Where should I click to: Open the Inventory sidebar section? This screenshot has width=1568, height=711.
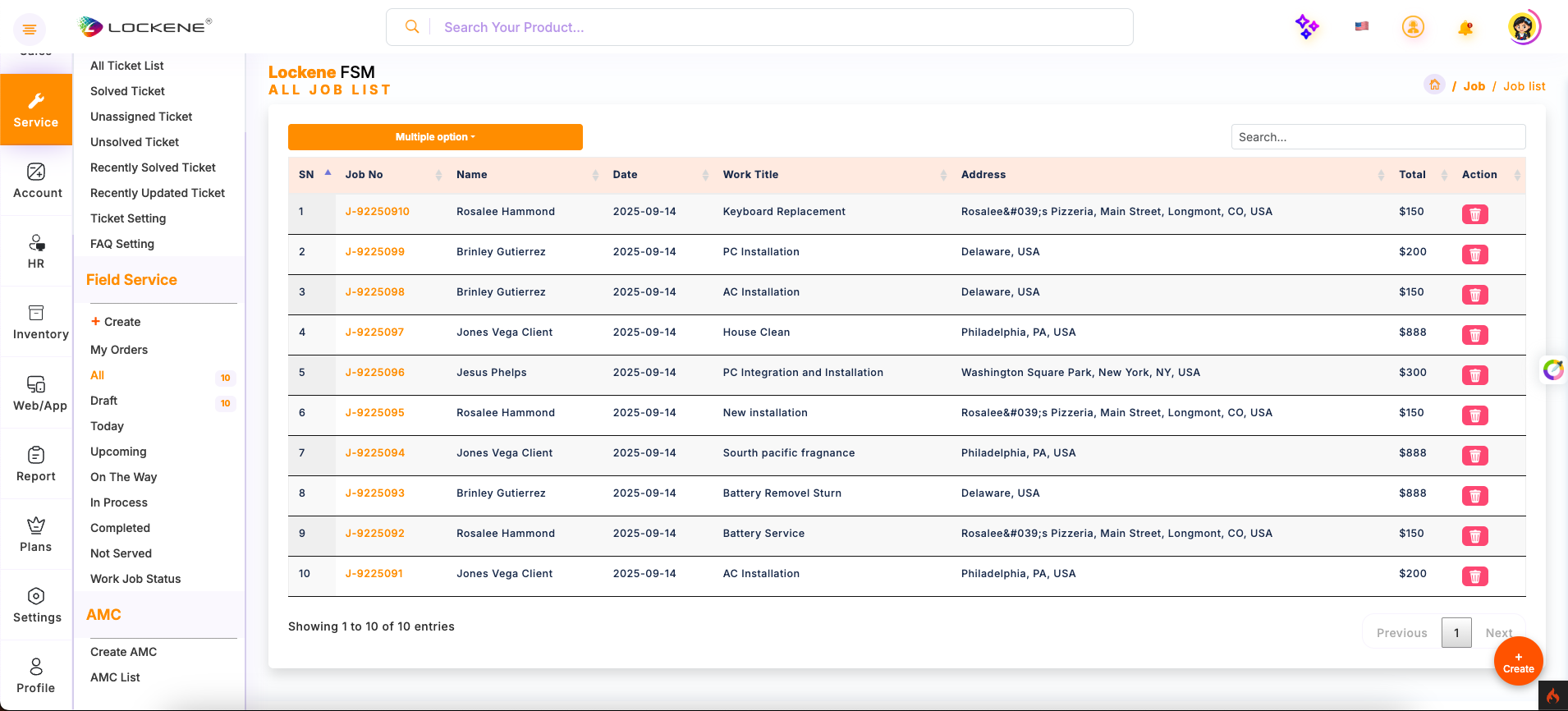[x=37, y=322]
